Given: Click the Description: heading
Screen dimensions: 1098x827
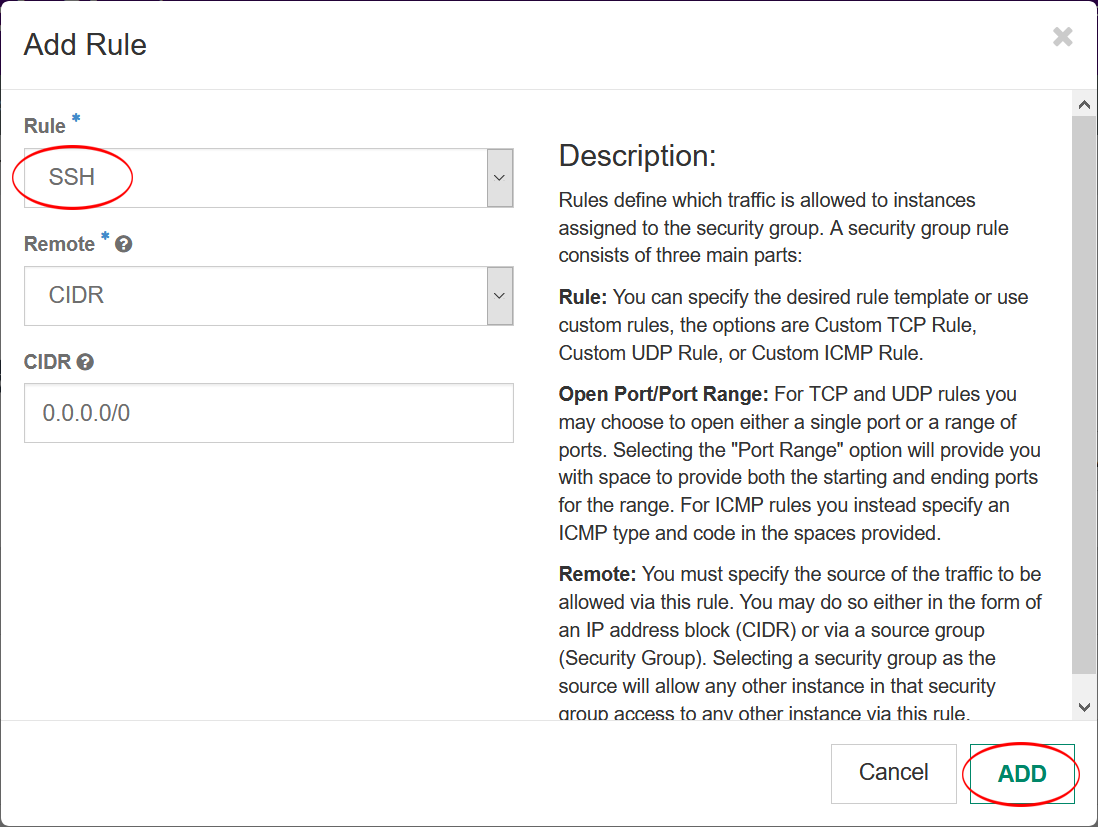Looking at the screenshot, I should 637,156.
